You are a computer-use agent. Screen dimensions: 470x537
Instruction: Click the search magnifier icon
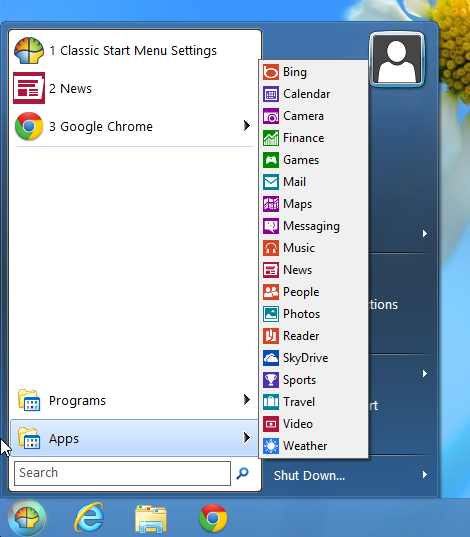coord(243,473)
